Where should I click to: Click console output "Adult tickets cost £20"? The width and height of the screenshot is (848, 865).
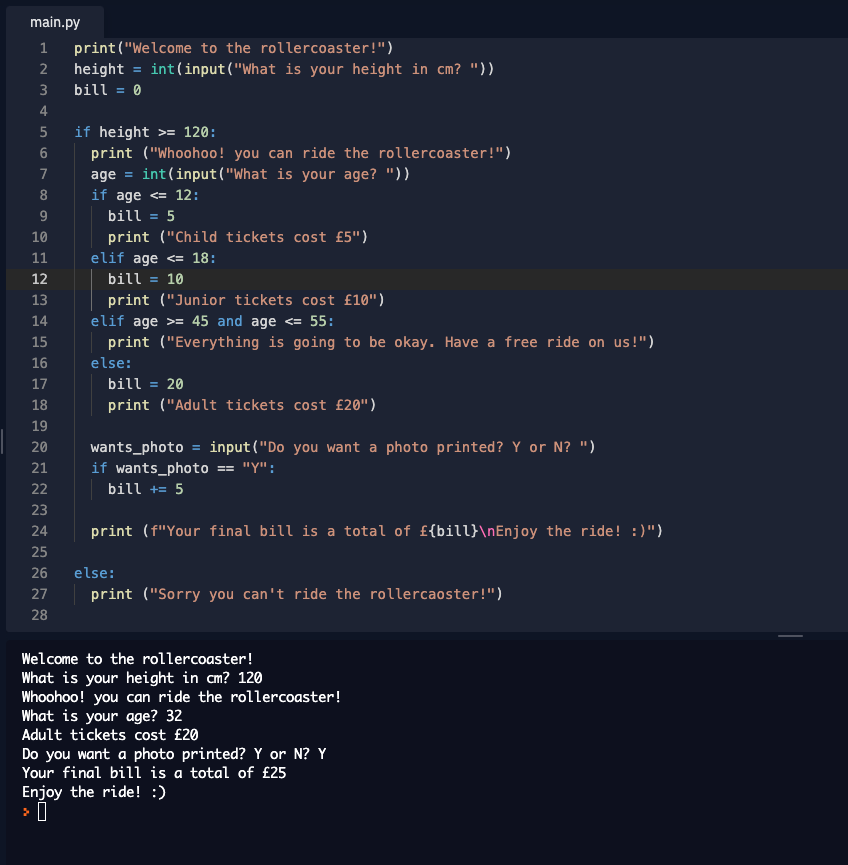(x=110, y=735)
